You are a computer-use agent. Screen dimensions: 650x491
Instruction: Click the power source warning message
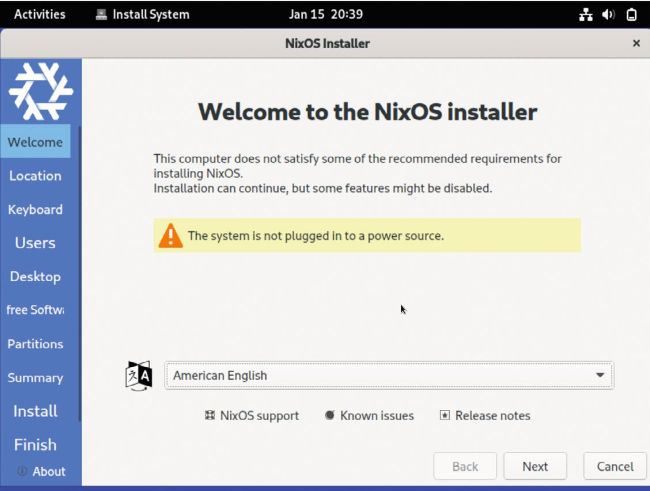click(x=367, y=236)
